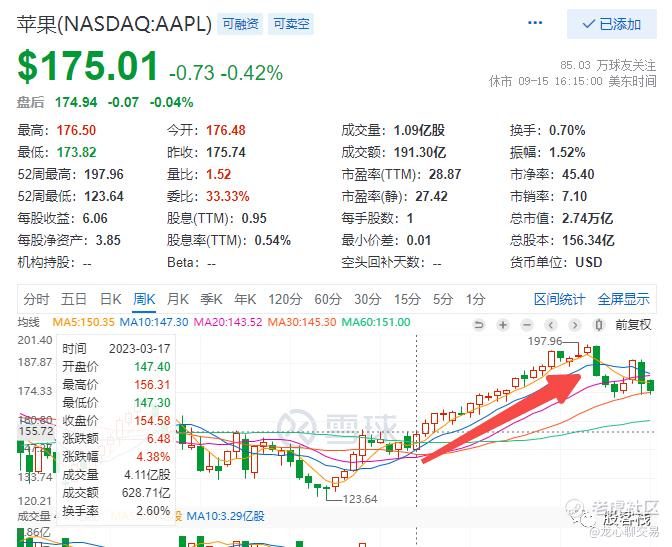
Task: Select the 周K chart tab
Action: (144, 299)
